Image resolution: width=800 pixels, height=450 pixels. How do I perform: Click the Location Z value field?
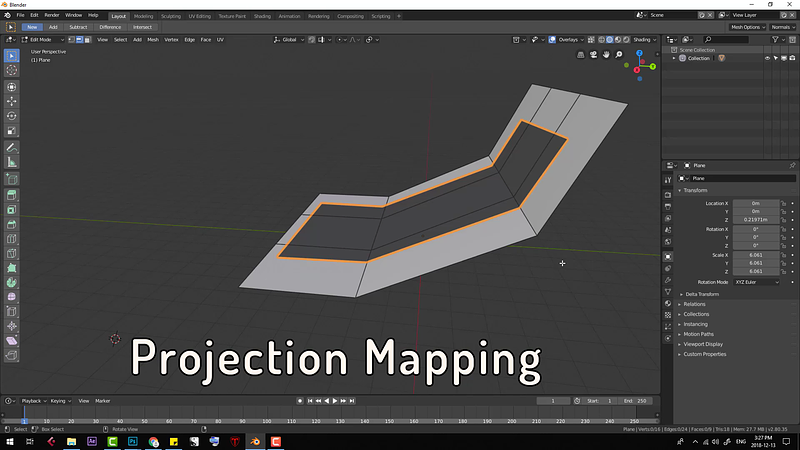point(756,220)
